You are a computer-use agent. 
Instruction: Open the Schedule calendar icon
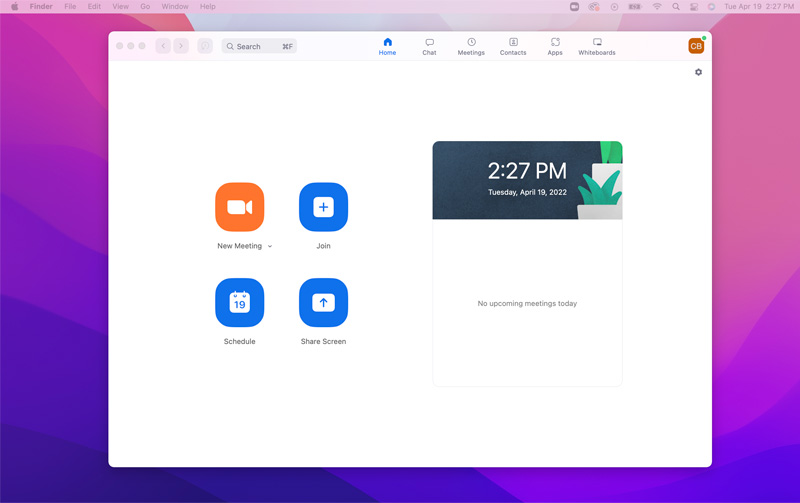pyautogui.click(x=239, y=303)
